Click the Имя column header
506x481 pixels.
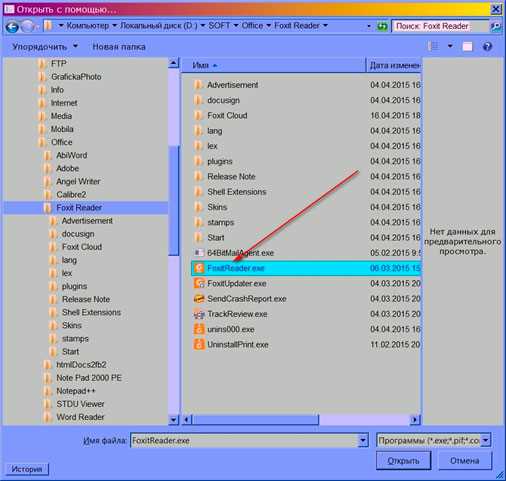tap(274, 65)
